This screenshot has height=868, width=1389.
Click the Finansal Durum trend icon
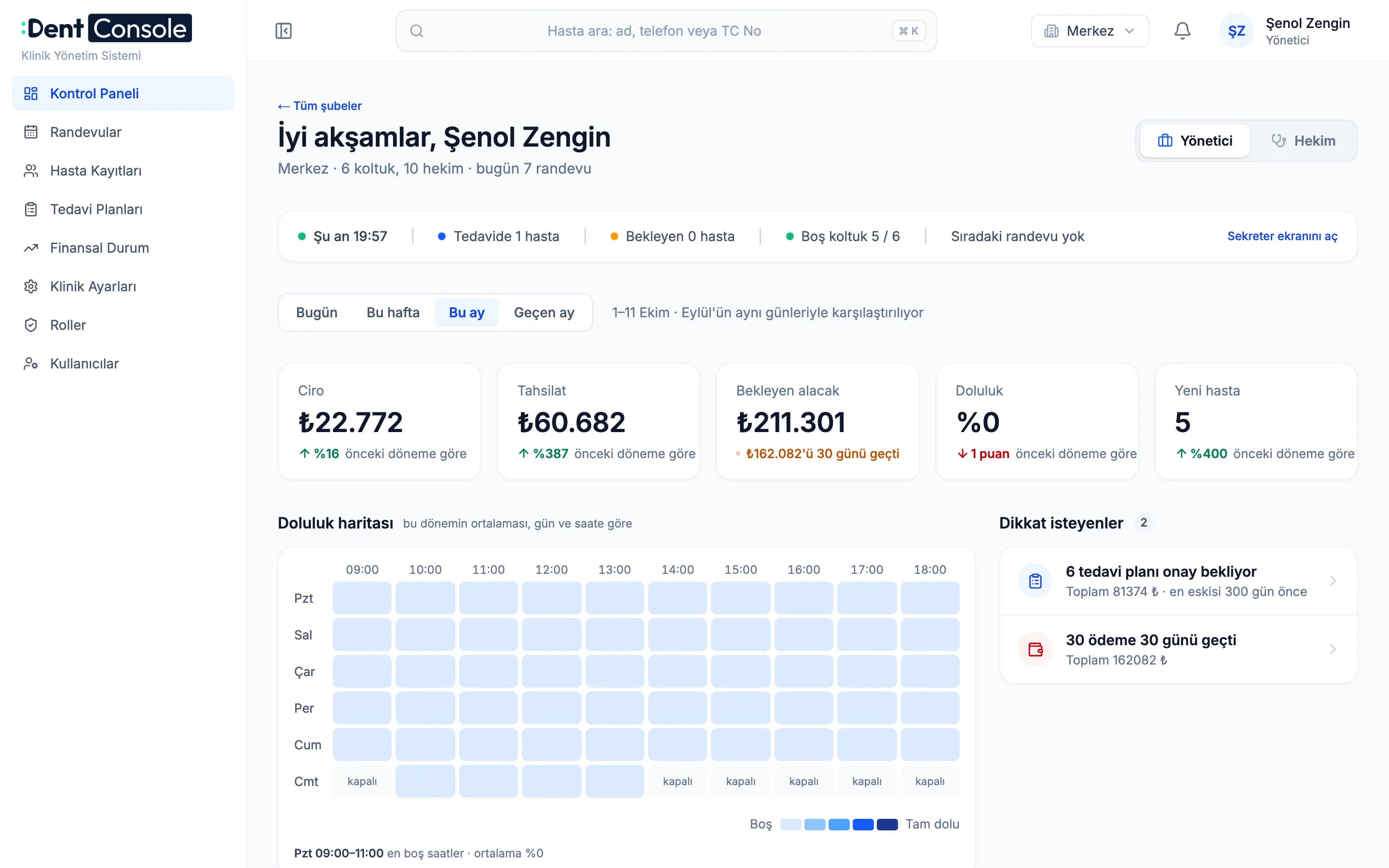pos(31,248)
